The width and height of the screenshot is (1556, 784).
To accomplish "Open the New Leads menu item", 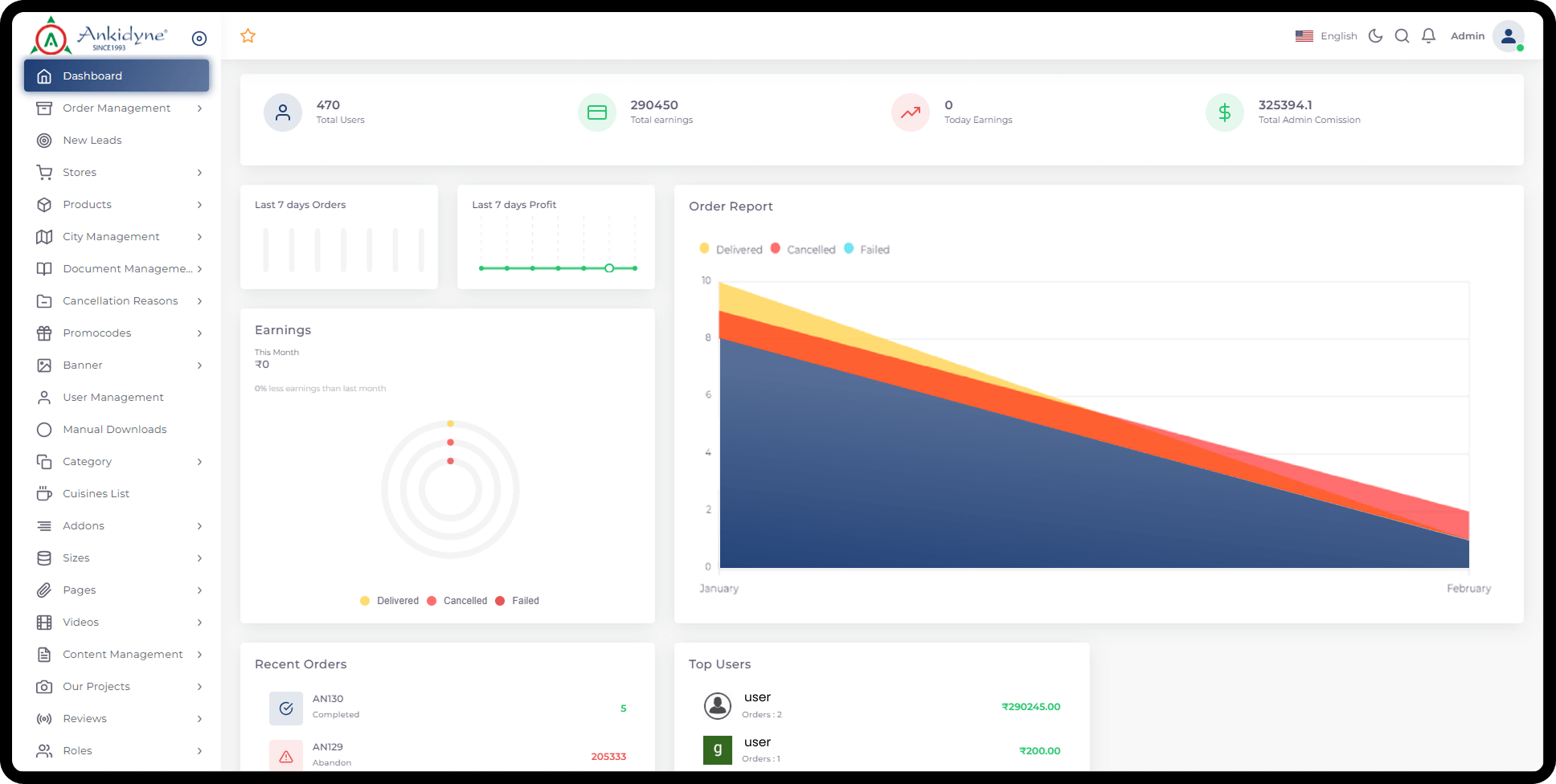I will 92,141.
